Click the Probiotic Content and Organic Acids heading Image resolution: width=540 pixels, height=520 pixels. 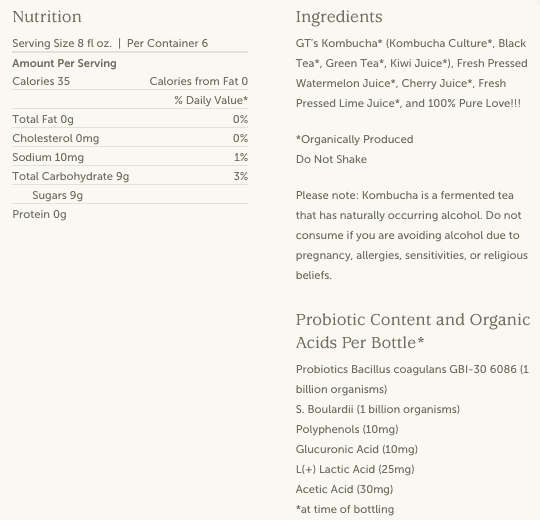click(413, 331)
